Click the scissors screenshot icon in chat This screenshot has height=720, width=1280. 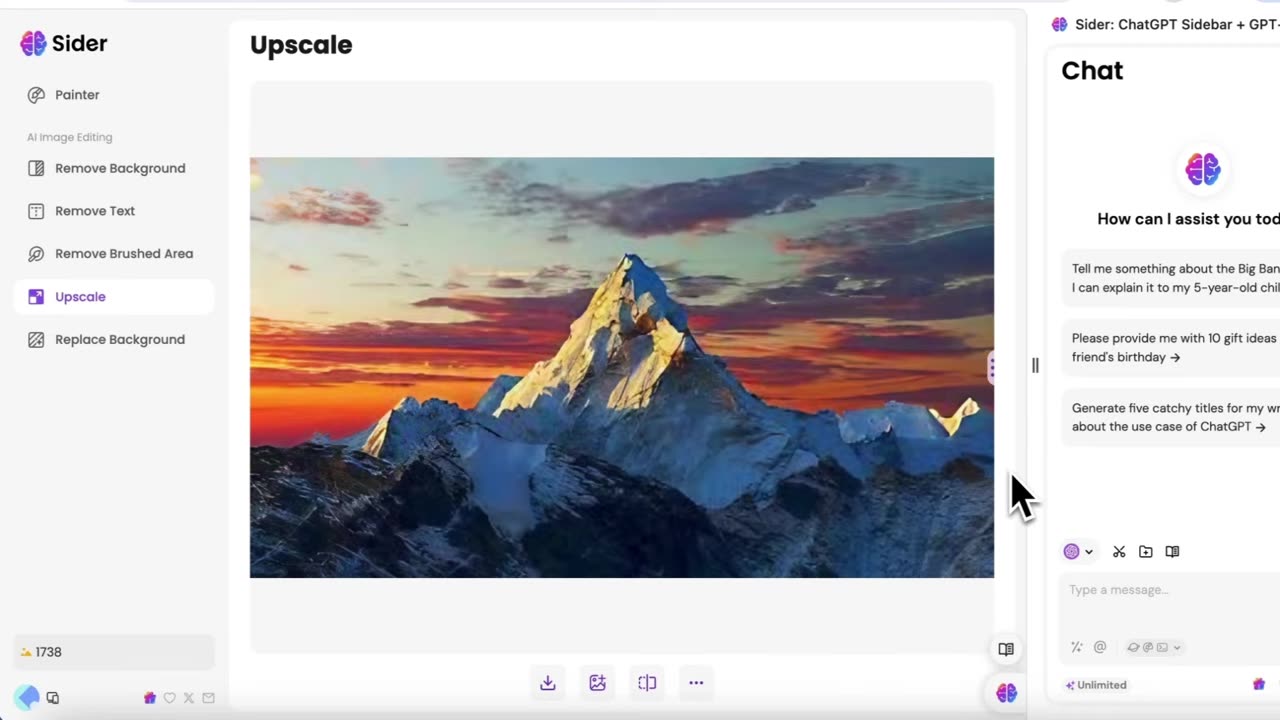(x=1119, y=552)
